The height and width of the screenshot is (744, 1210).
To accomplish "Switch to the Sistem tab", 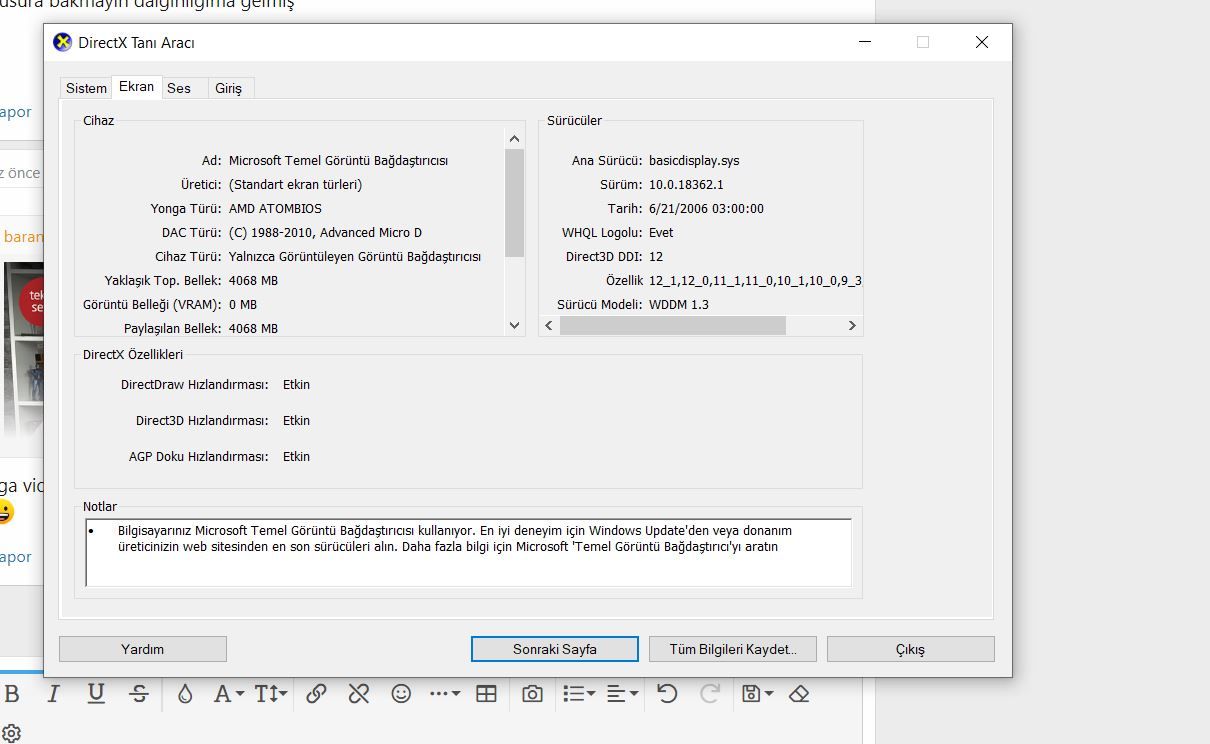I will point(86,88).
